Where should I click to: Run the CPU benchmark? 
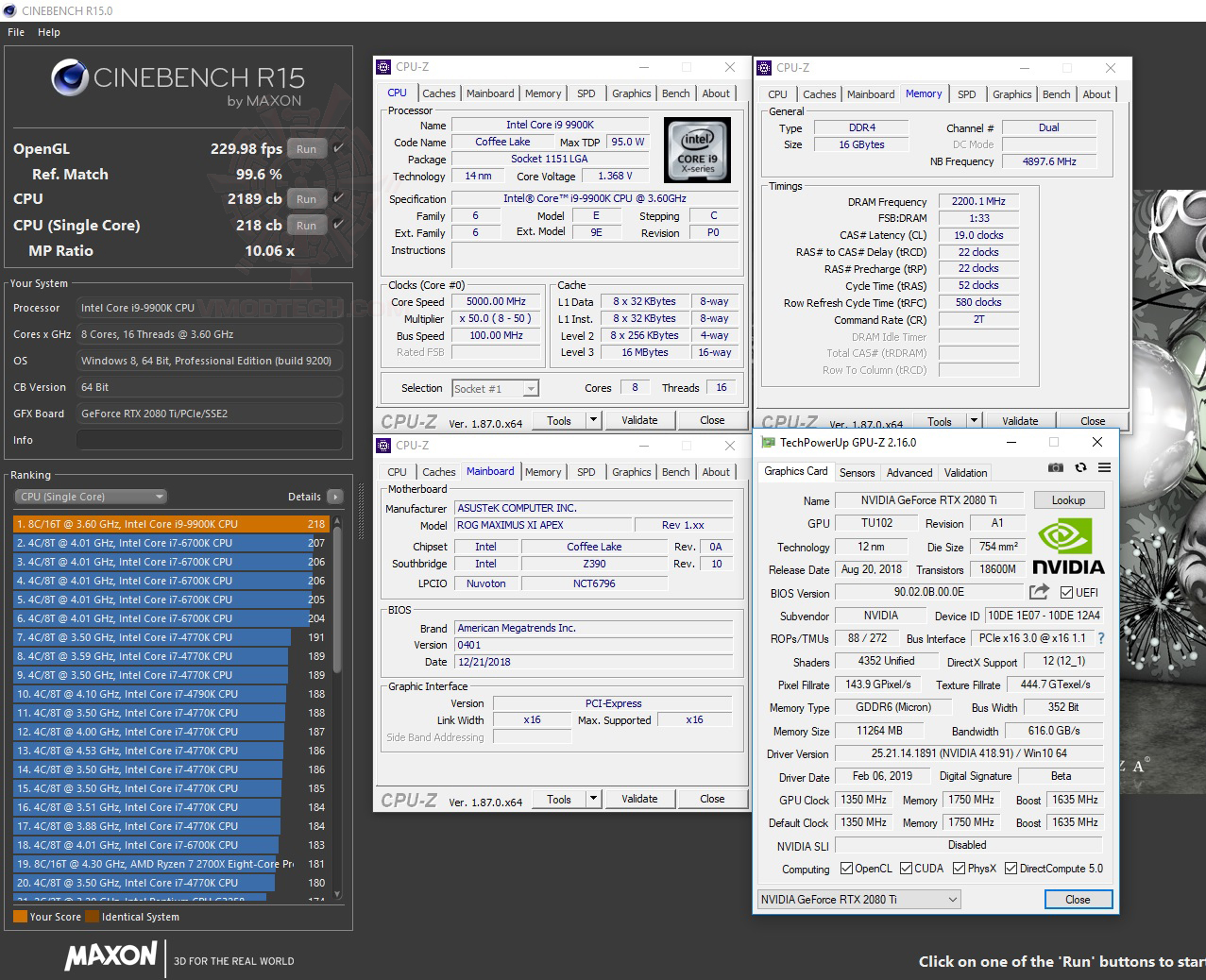306,199
